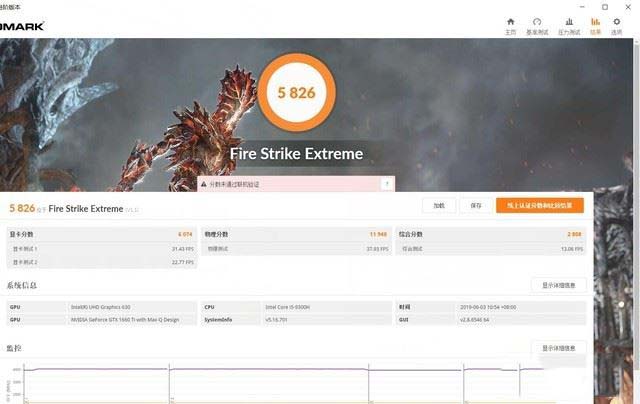Click the 系统信息 section heading

(22, 285)
